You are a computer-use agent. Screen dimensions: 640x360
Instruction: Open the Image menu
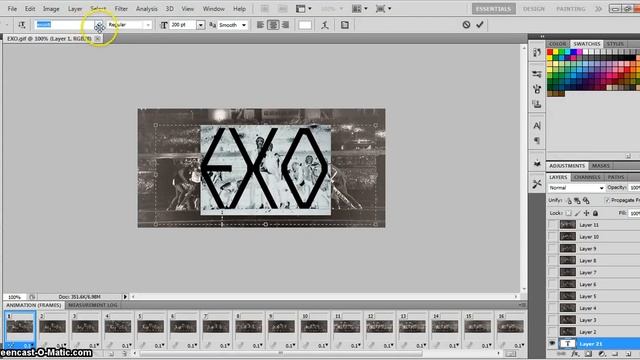pyautogui.click(x=51, y=9)
